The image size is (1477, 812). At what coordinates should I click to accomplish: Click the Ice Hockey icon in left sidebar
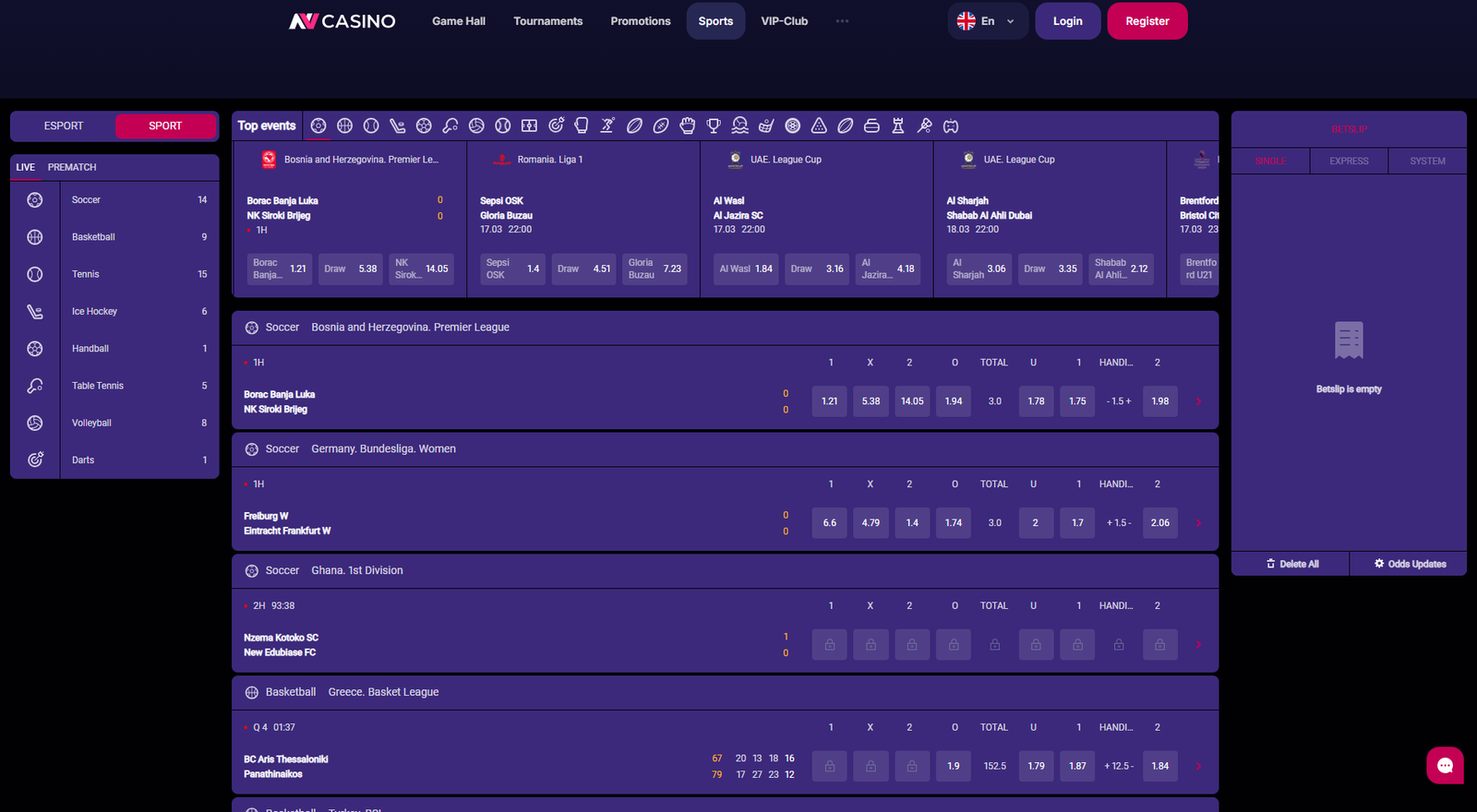click(x=35, y=312)
